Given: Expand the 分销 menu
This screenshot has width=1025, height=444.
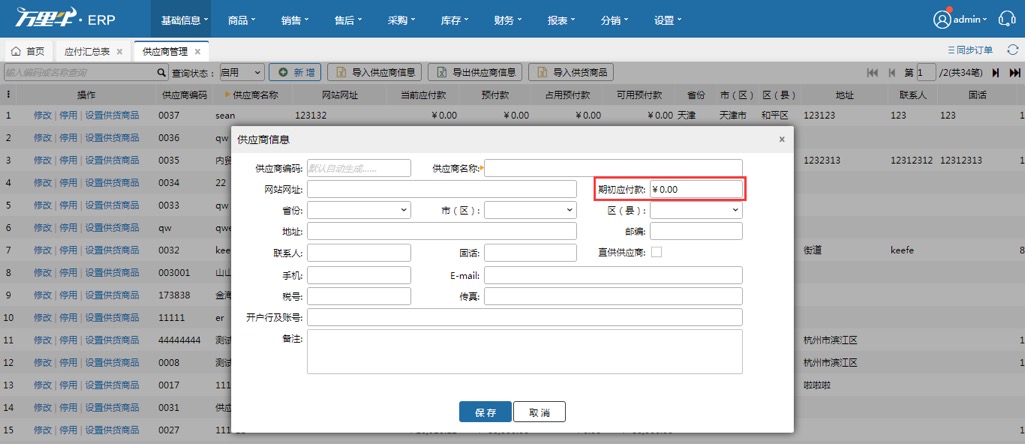Looking at the screenshot, I should point(614,20).
